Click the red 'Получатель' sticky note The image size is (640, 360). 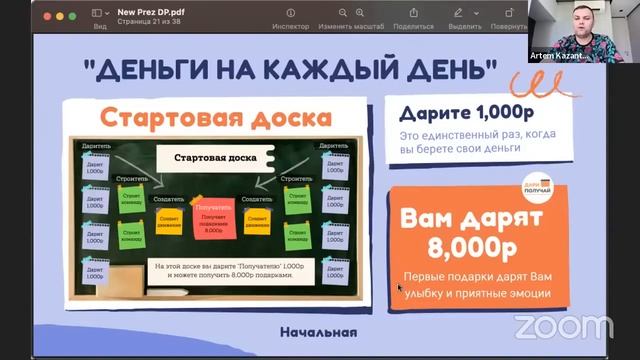click(x=214, y=219)
